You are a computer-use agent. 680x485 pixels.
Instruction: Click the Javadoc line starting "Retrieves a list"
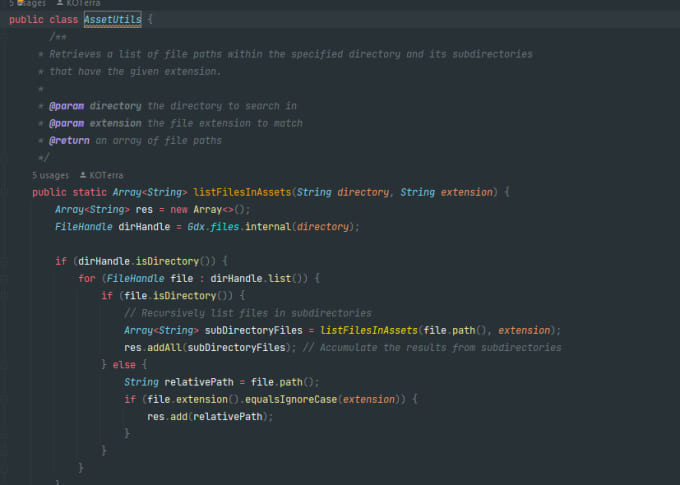[291, 54]
